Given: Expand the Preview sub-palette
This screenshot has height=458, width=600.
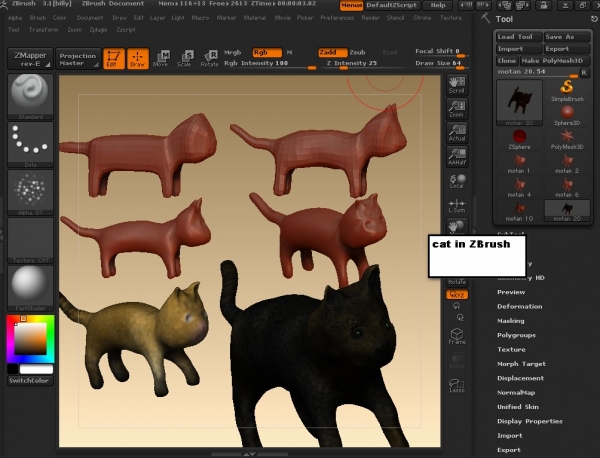Looking at the screenshot, I should tap(511, 292).
